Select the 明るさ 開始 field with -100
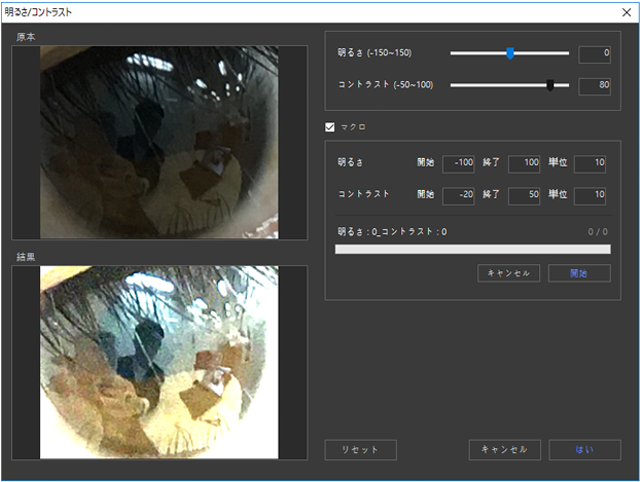Screen dimensions: 640x482 pos(460,163)
